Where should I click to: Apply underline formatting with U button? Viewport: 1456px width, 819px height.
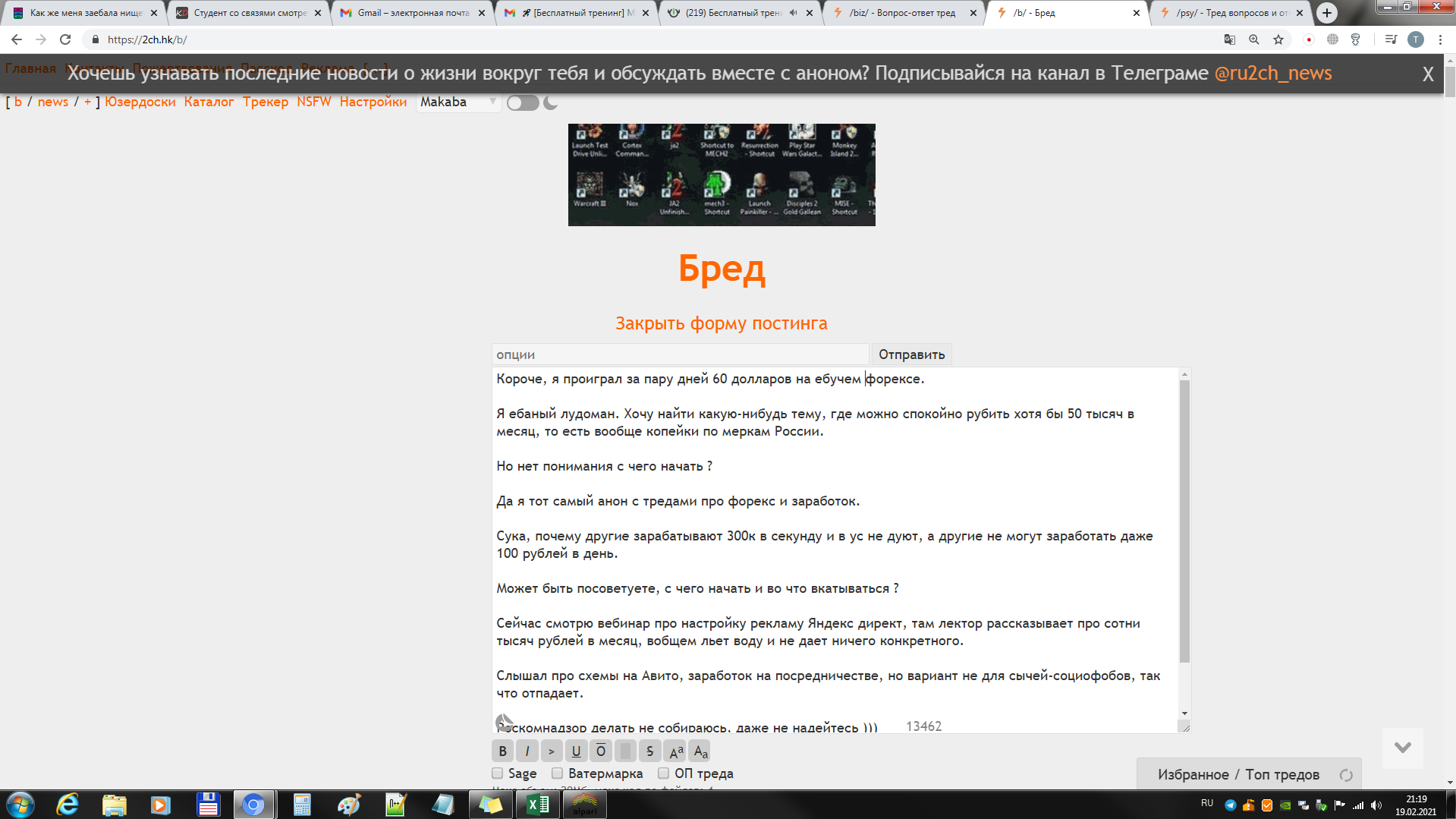point(576,751)
